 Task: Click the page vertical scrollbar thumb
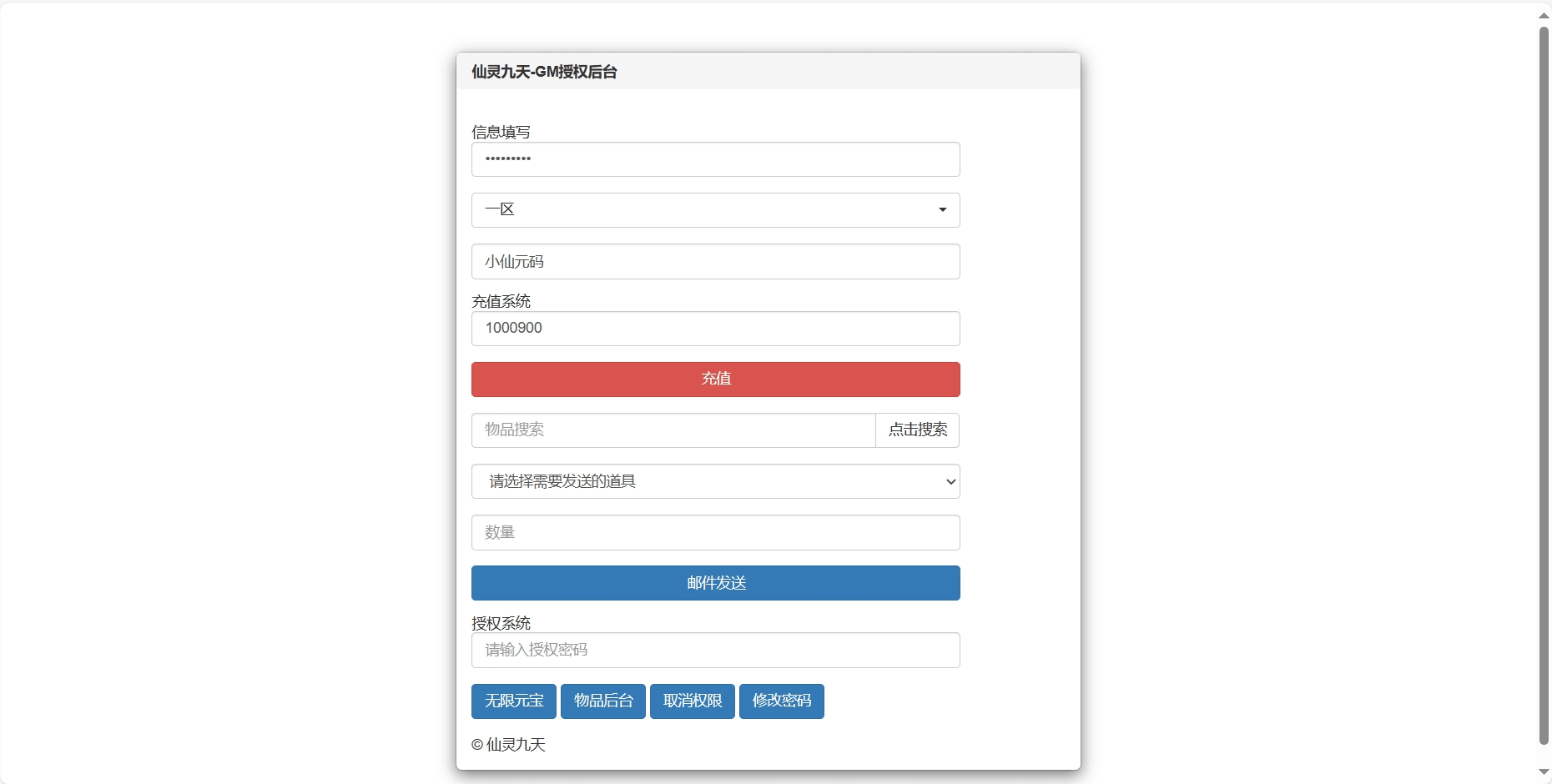1544,384
